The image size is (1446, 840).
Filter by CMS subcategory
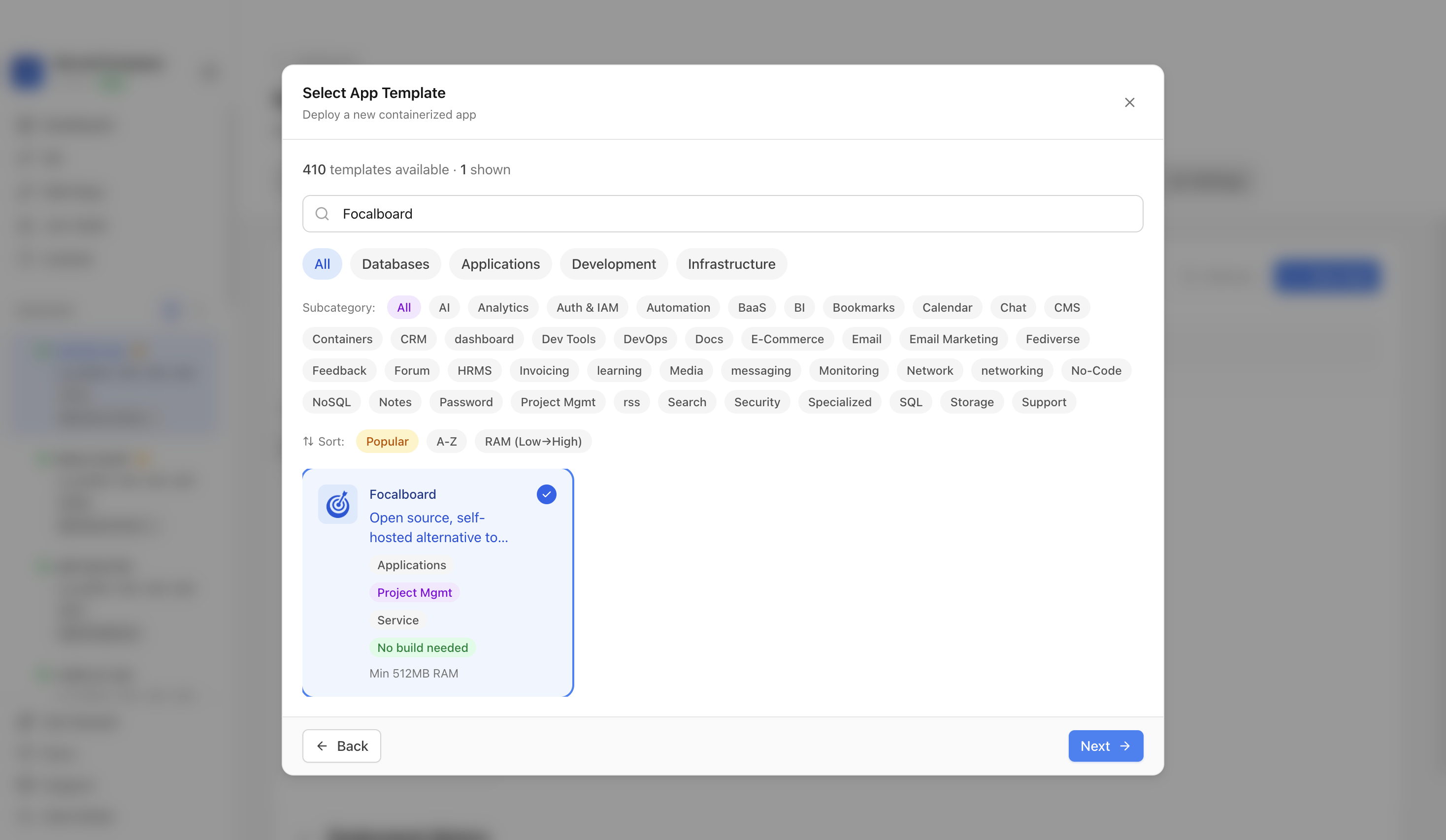(x=1067, y=308)
